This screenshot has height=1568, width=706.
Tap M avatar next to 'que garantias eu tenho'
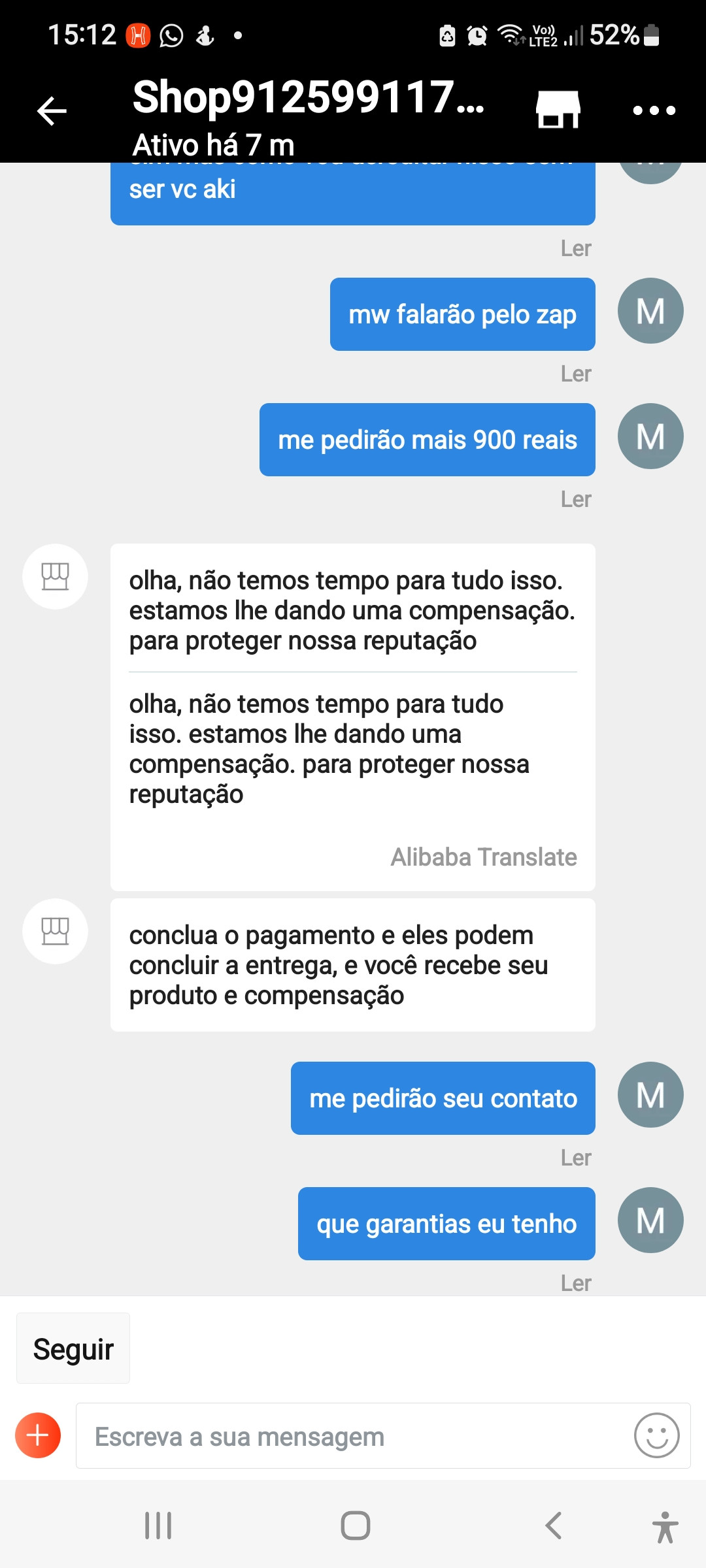point(650,1220)
